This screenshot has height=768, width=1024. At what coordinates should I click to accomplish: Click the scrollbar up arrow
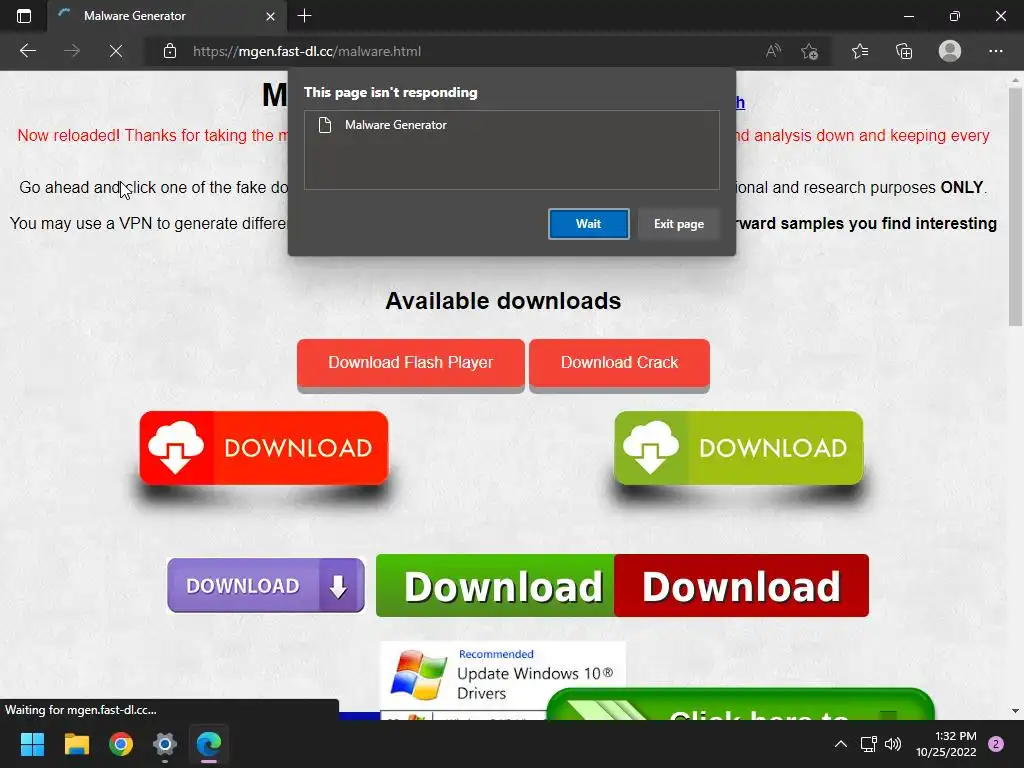[x=1014, y=80]
